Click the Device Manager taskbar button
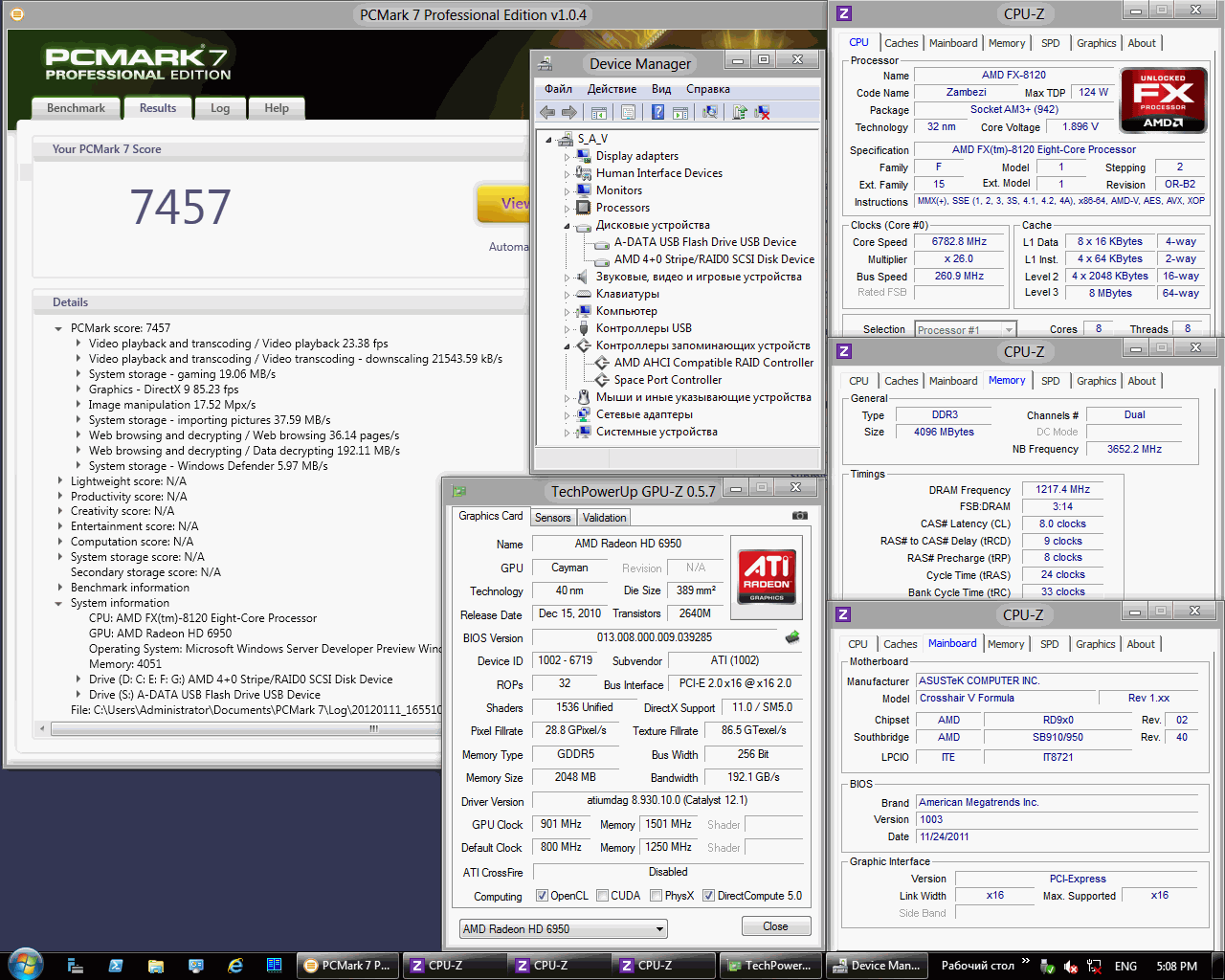 [x=877, y=966]
